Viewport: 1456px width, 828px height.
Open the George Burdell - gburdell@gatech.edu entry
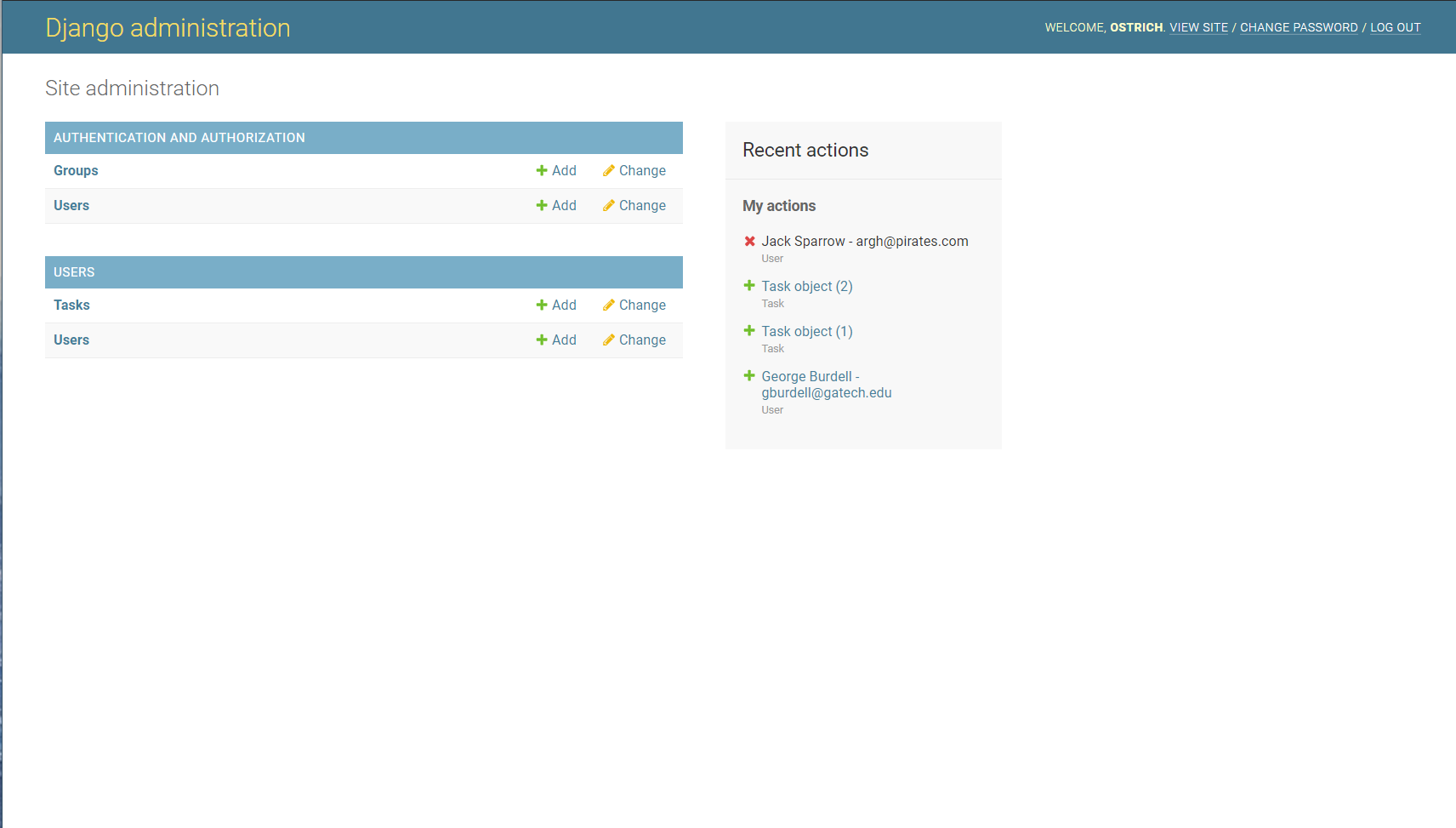(827, 385)
